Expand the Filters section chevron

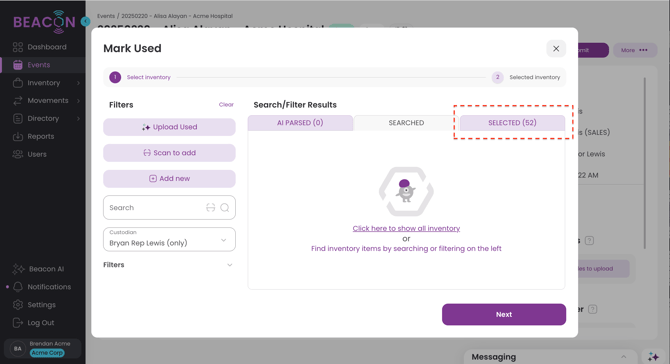coord(229,265)
